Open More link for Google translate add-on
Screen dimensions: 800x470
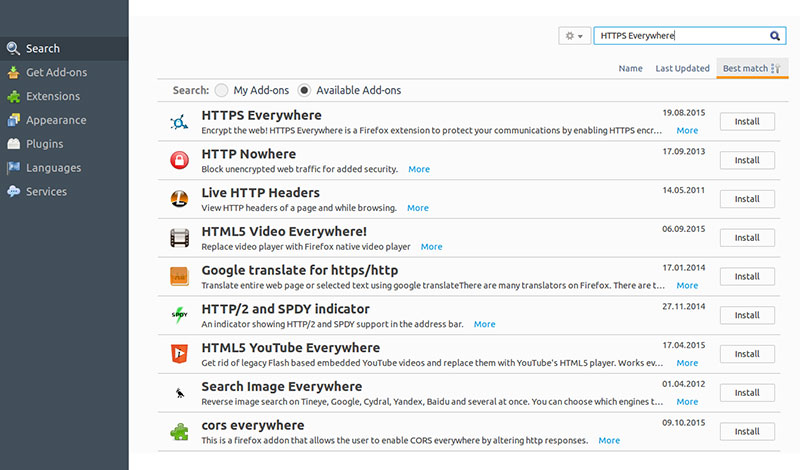point(687,286)
